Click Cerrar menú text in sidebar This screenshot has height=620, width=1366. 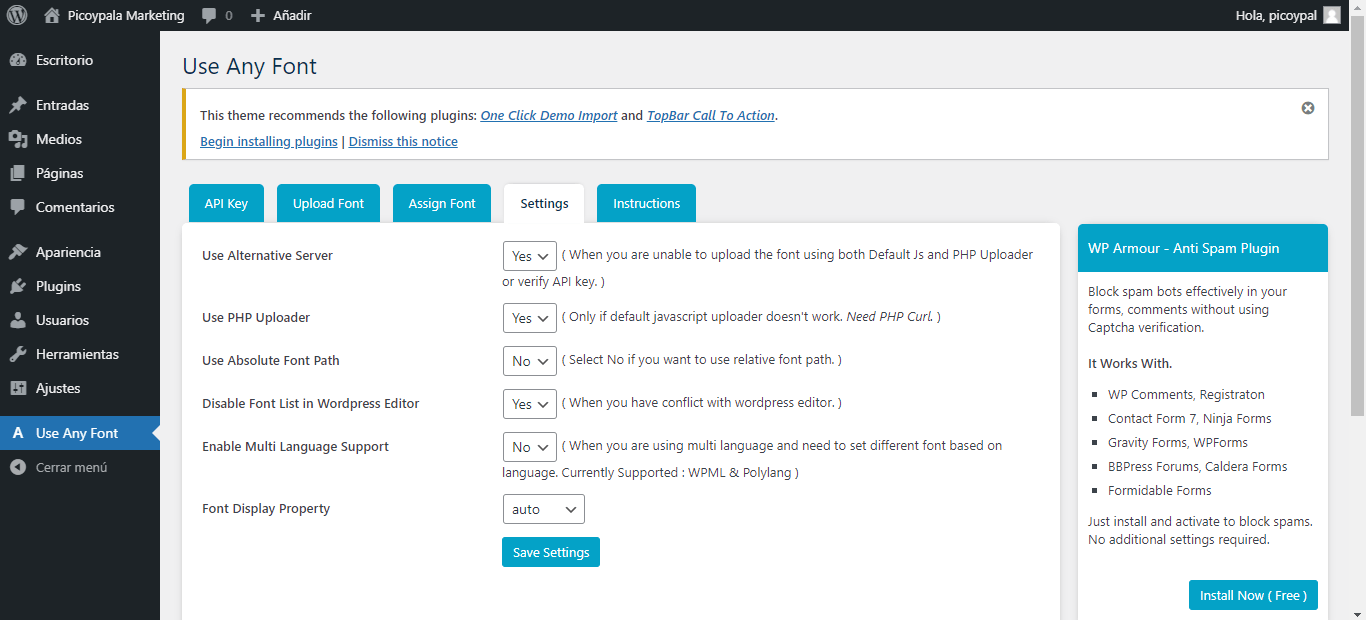click(x=71, y=467)
